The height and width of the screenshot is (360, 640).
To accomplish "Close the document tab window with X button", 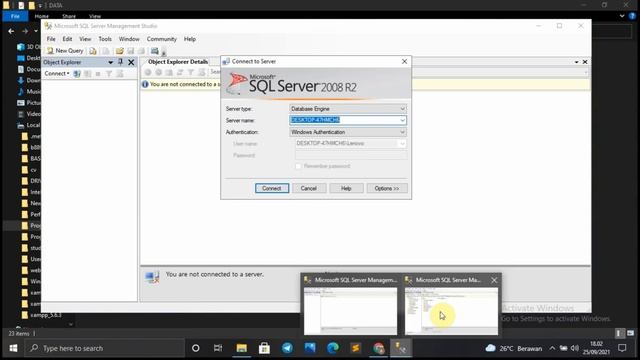I will (x=585, y=62).
